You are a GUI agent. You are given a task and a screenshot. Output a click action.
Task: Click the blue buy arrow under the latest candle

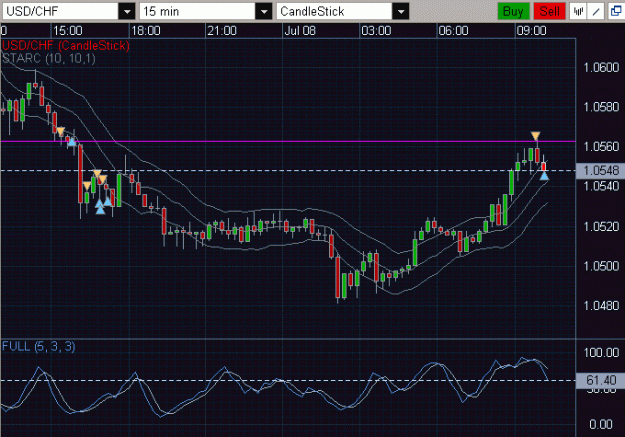[544, 175]
